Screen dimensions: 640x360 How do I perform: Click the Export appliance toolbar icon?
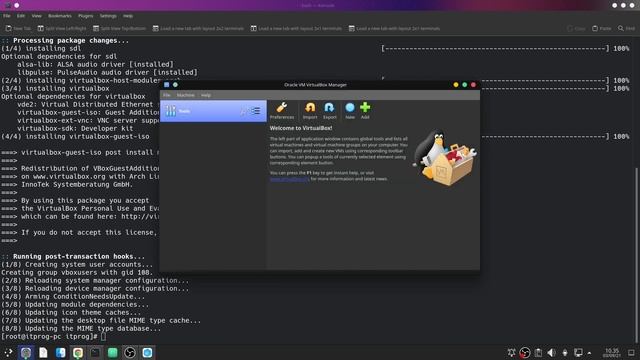pyautogui.click(x=329, y=111)
